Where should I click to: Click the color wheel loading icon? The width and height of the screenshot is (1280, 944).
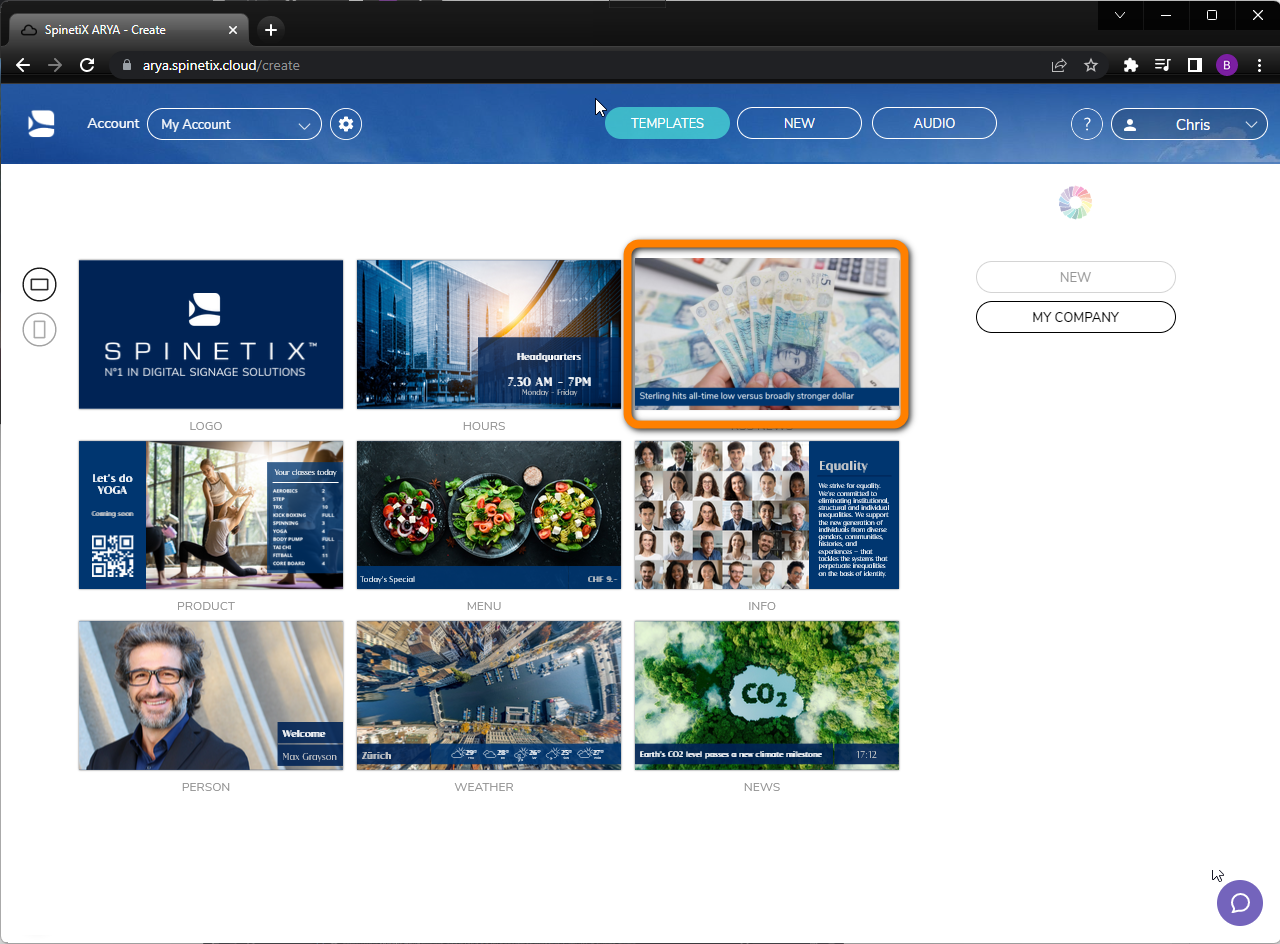pos(1074,201)
